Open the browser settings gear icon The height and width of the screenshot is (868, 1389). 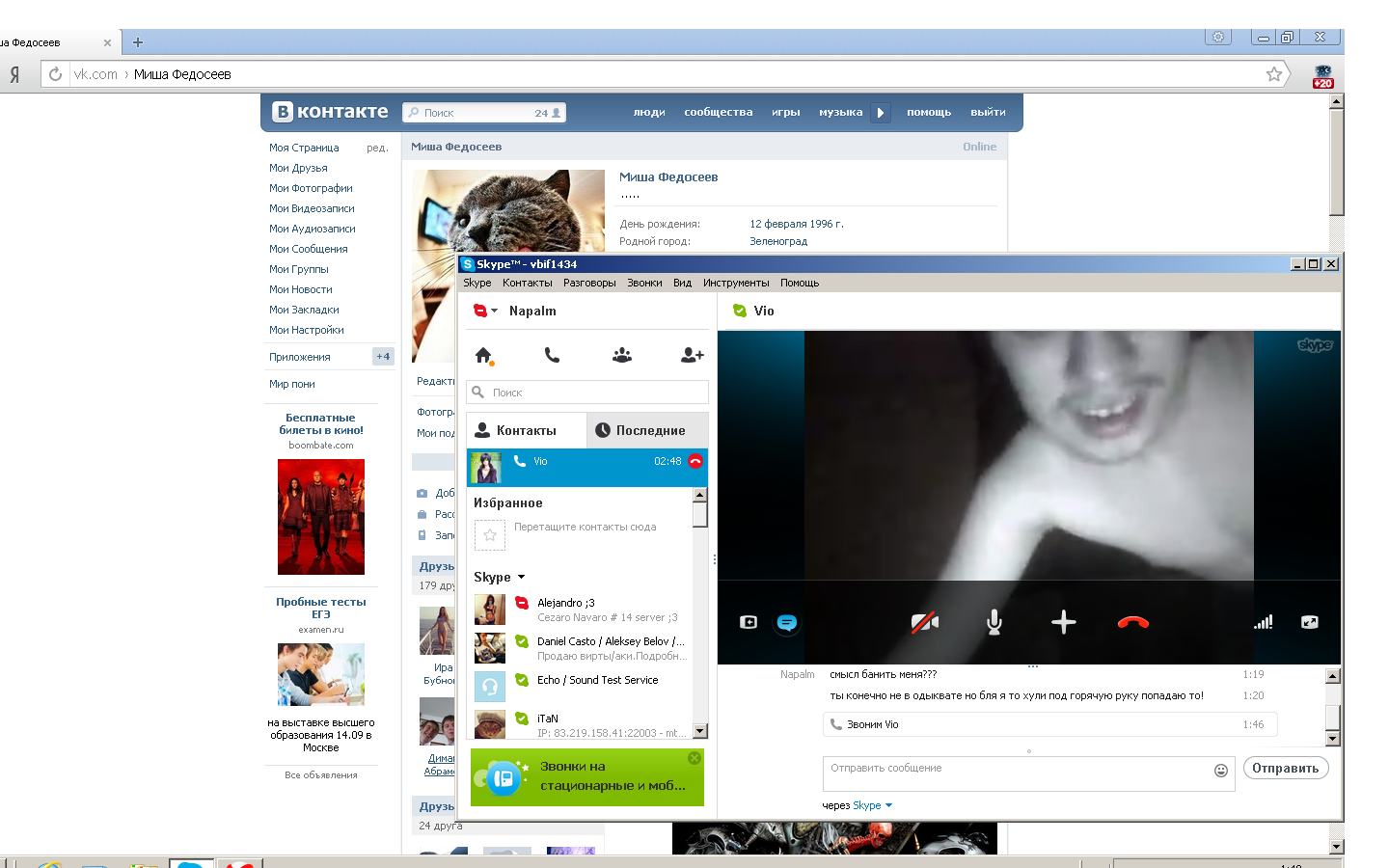point(1218,37)
